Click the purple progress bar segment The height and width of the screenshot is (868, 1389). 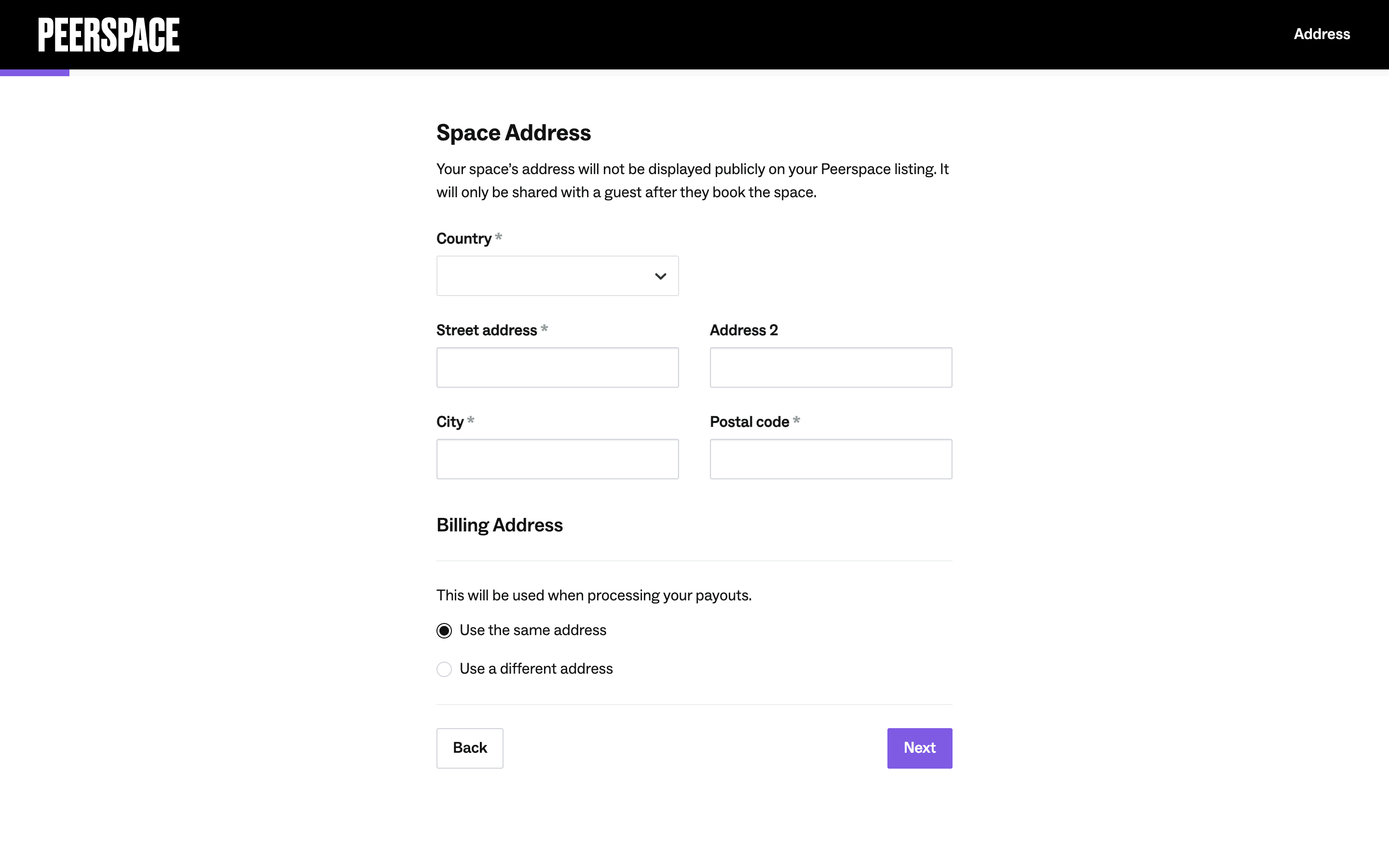[34, 73]
